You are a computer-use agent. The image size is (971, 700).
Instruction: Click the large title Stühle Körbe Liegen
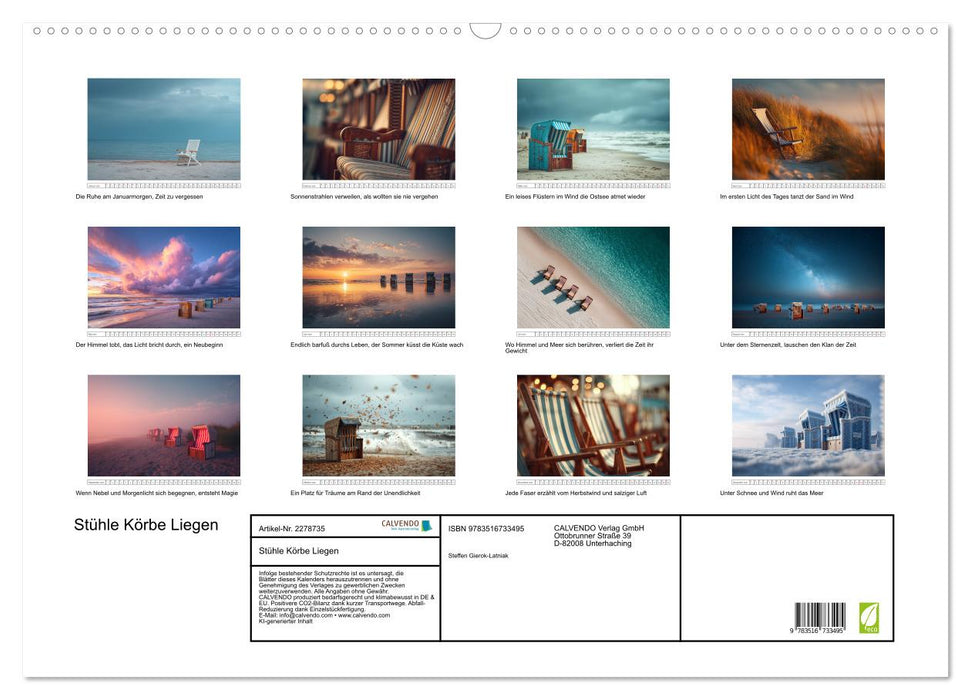146,526
